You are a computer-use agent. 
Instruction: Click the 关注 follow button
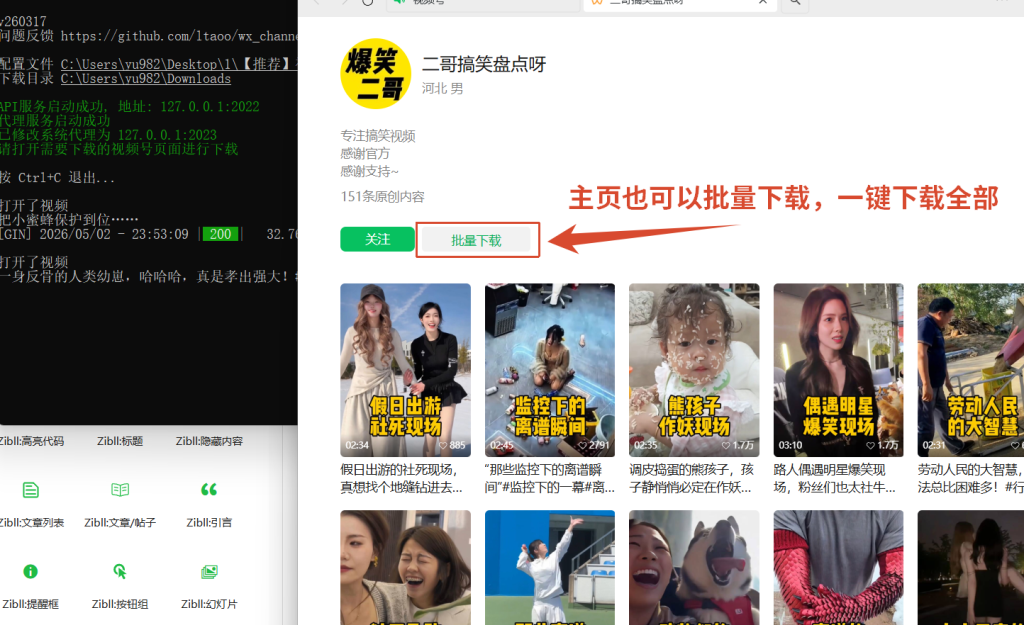pyautogui.click(x=377, y=240)
